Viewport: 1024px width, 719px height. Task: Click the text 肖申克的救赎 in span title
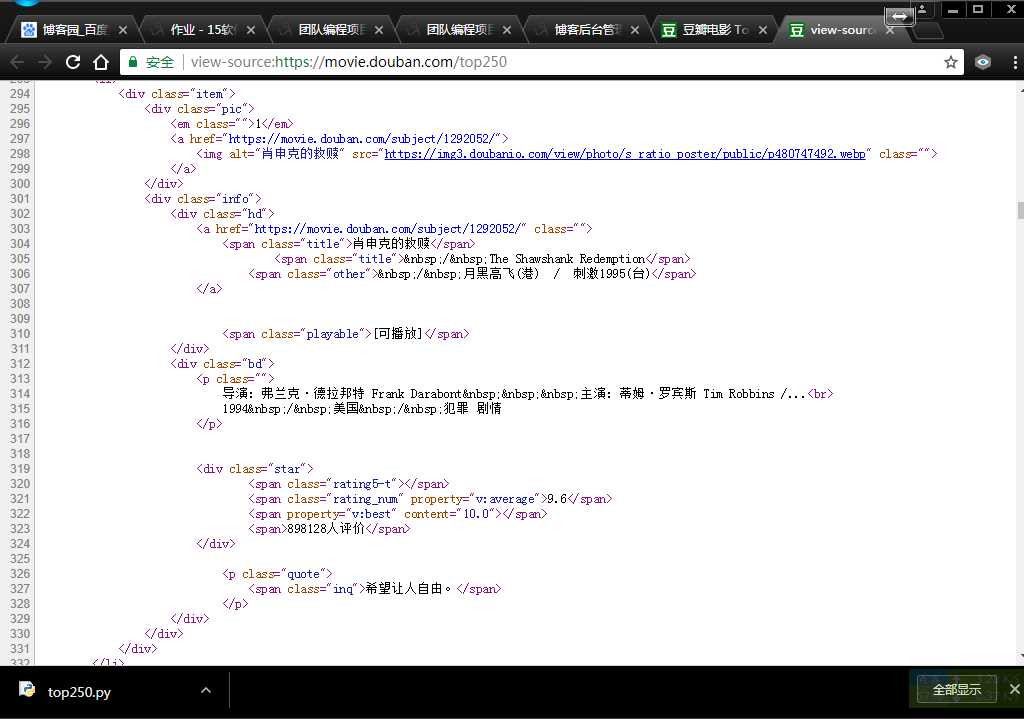click(391, 244)
